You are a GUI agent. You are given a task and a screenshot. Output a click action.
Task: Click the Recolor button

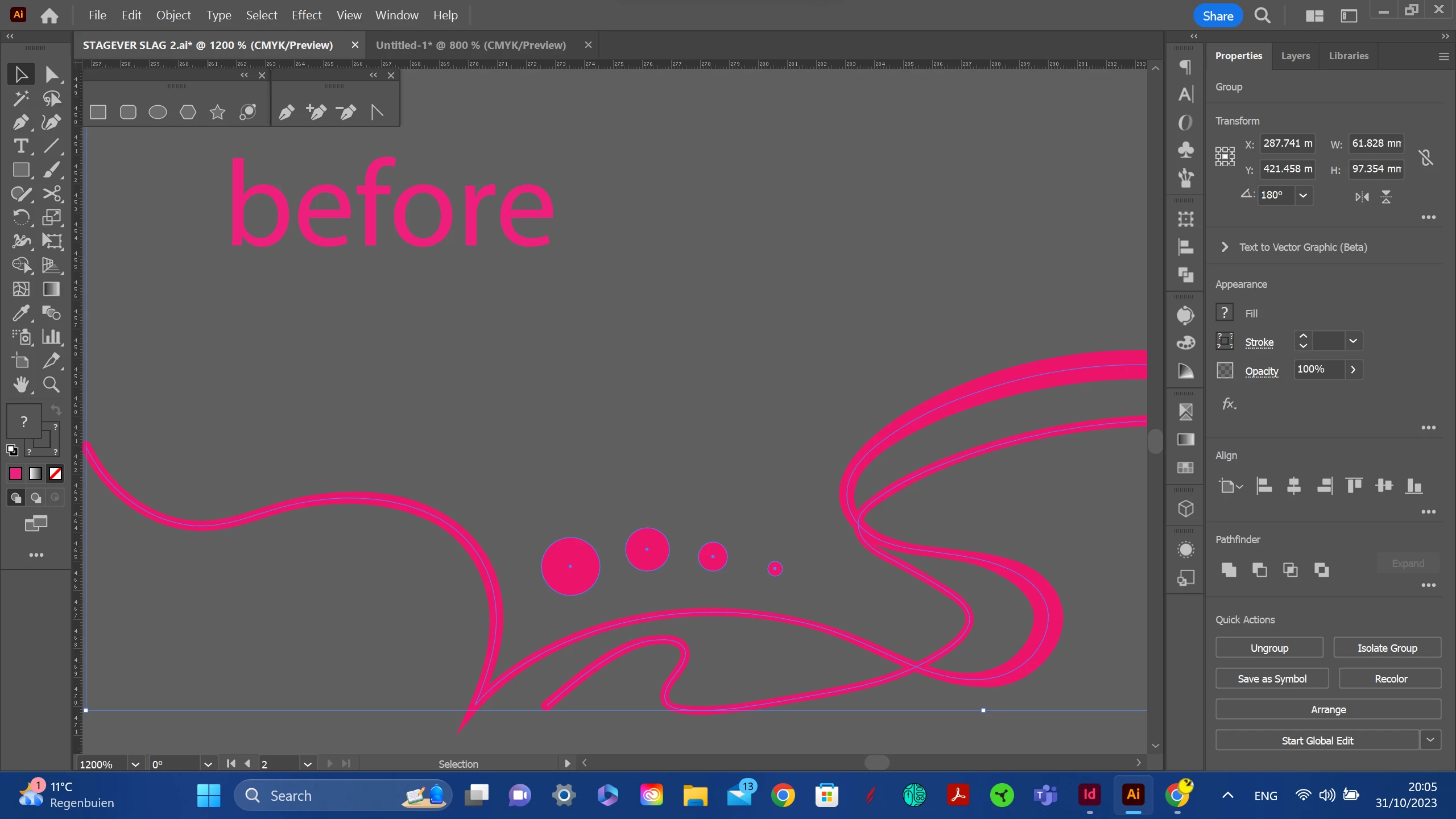[x=1391, y=679]
